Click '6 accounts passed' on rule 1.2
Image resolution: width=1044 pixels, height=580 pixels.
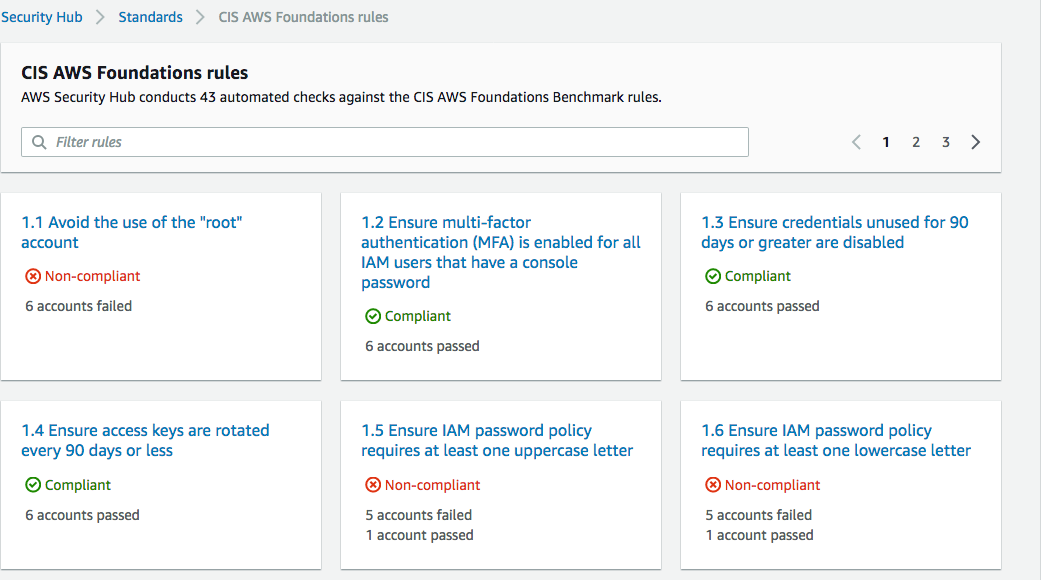click(x=422, y=346)
